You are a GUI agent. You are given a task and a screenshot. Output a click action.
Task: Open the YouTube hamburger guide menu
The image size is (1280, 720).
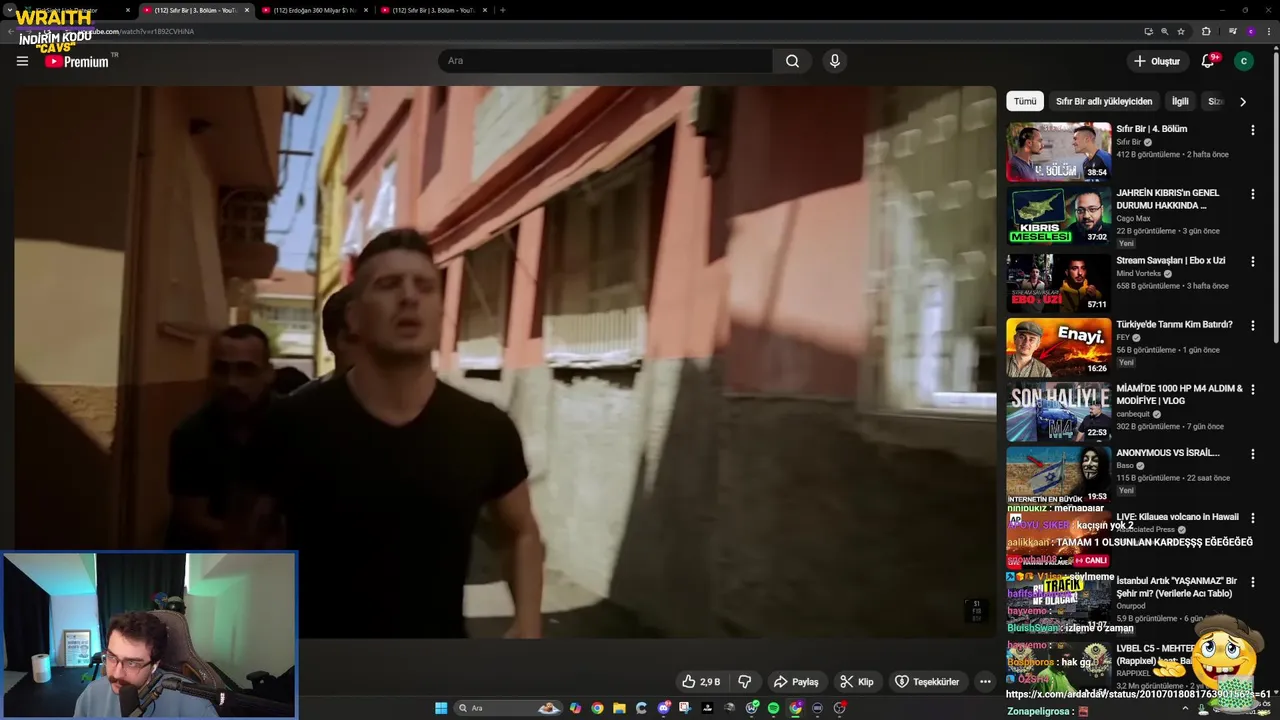tap(22, 61)
